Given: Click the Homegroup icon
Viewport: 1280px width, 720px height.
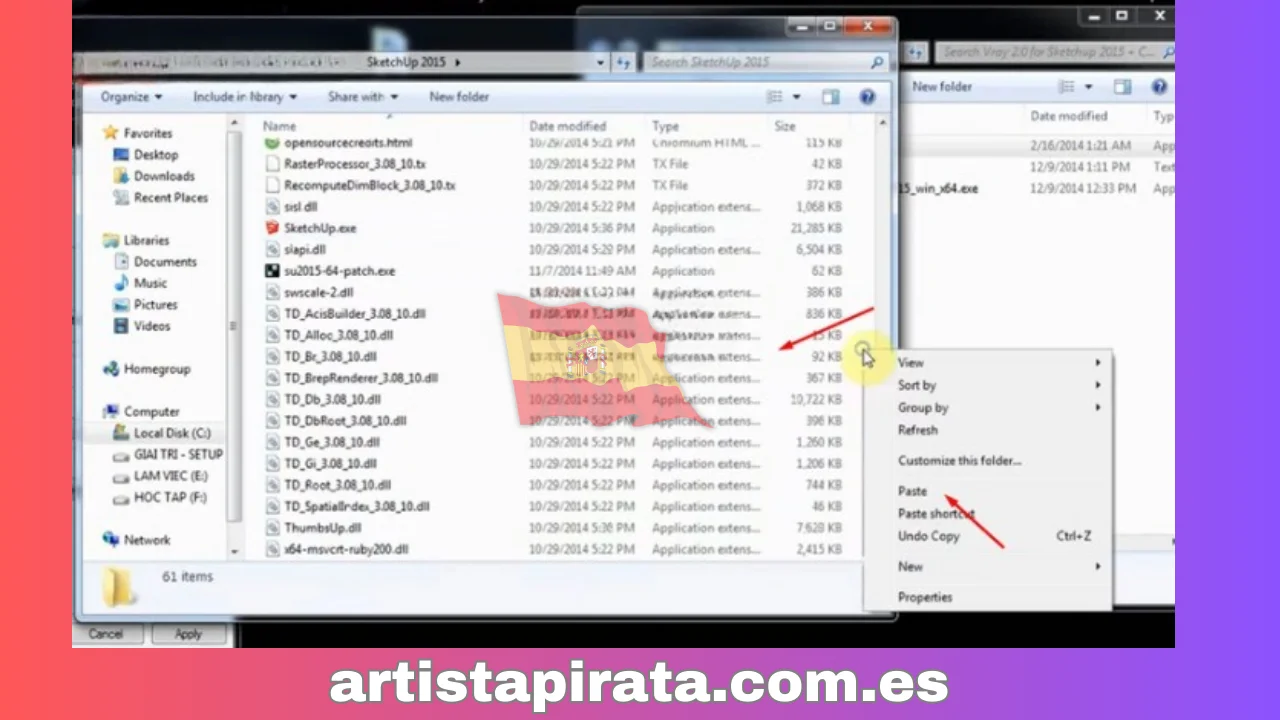Looking at the screenshot, I should pyautogui.click(x=110, y=369).
